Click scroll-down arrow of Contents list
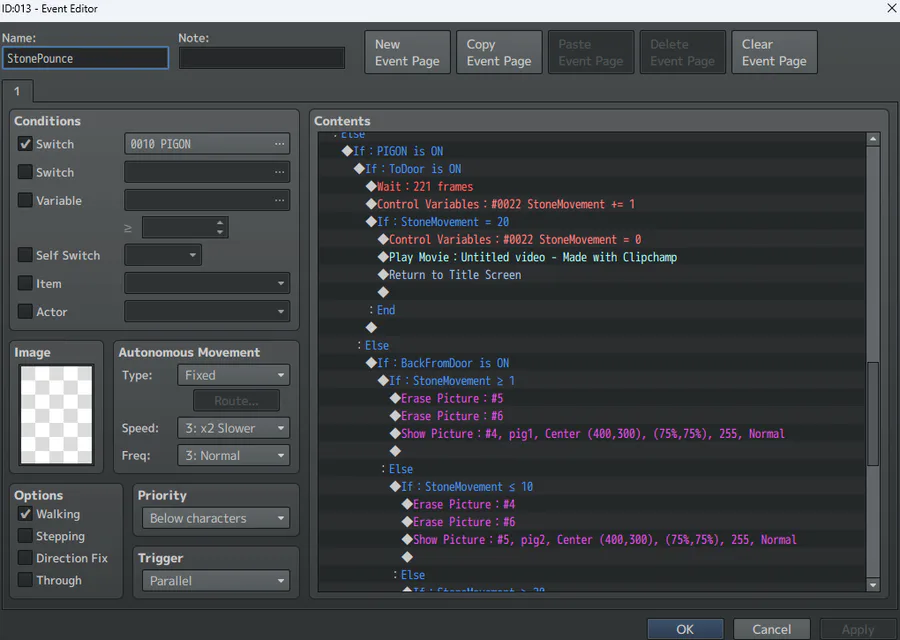 tap(872, 585)
